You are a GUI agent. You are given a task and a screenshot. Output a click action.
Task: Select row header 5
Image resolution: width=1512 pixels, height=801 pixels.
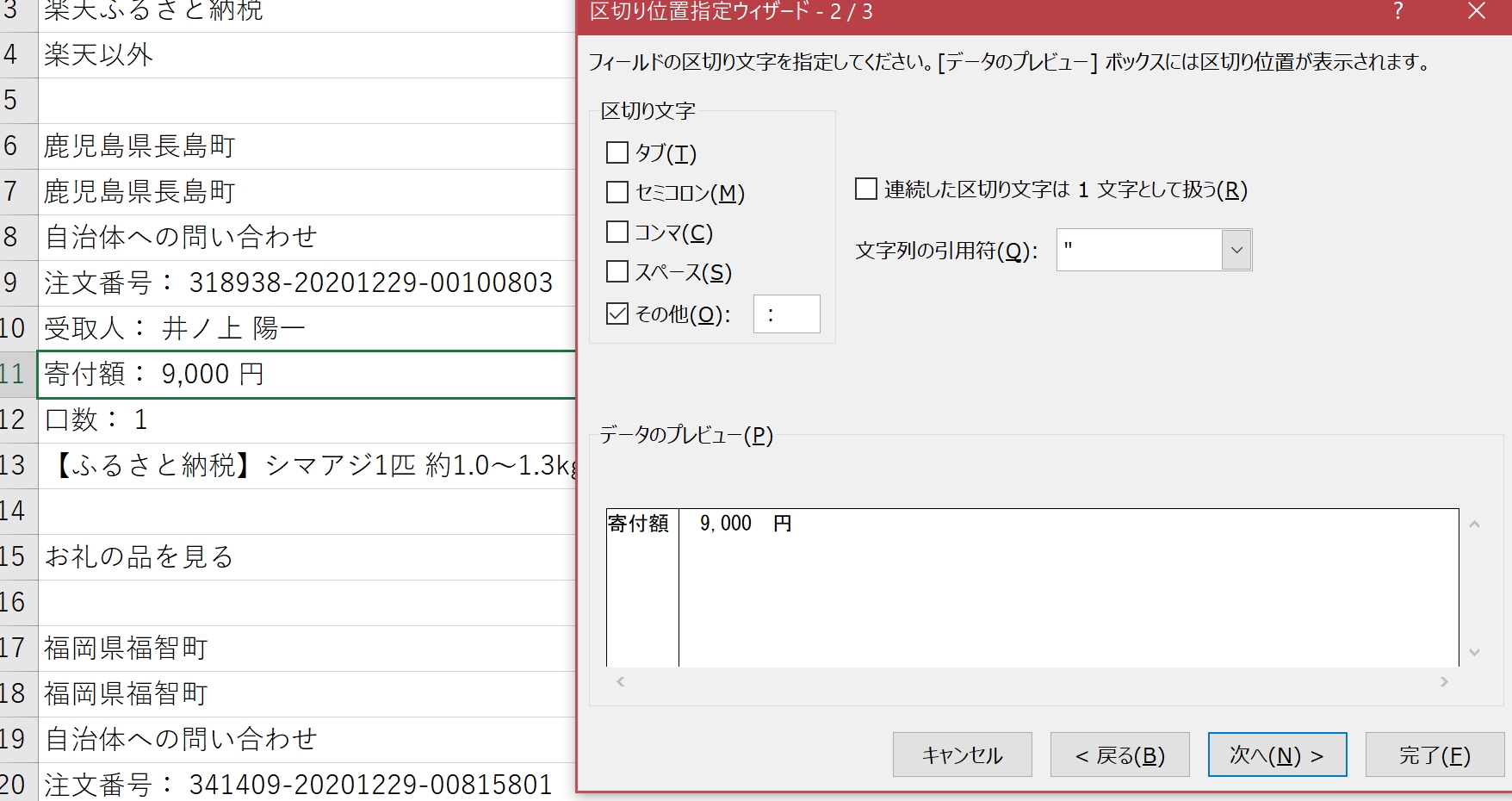point(18,101)
